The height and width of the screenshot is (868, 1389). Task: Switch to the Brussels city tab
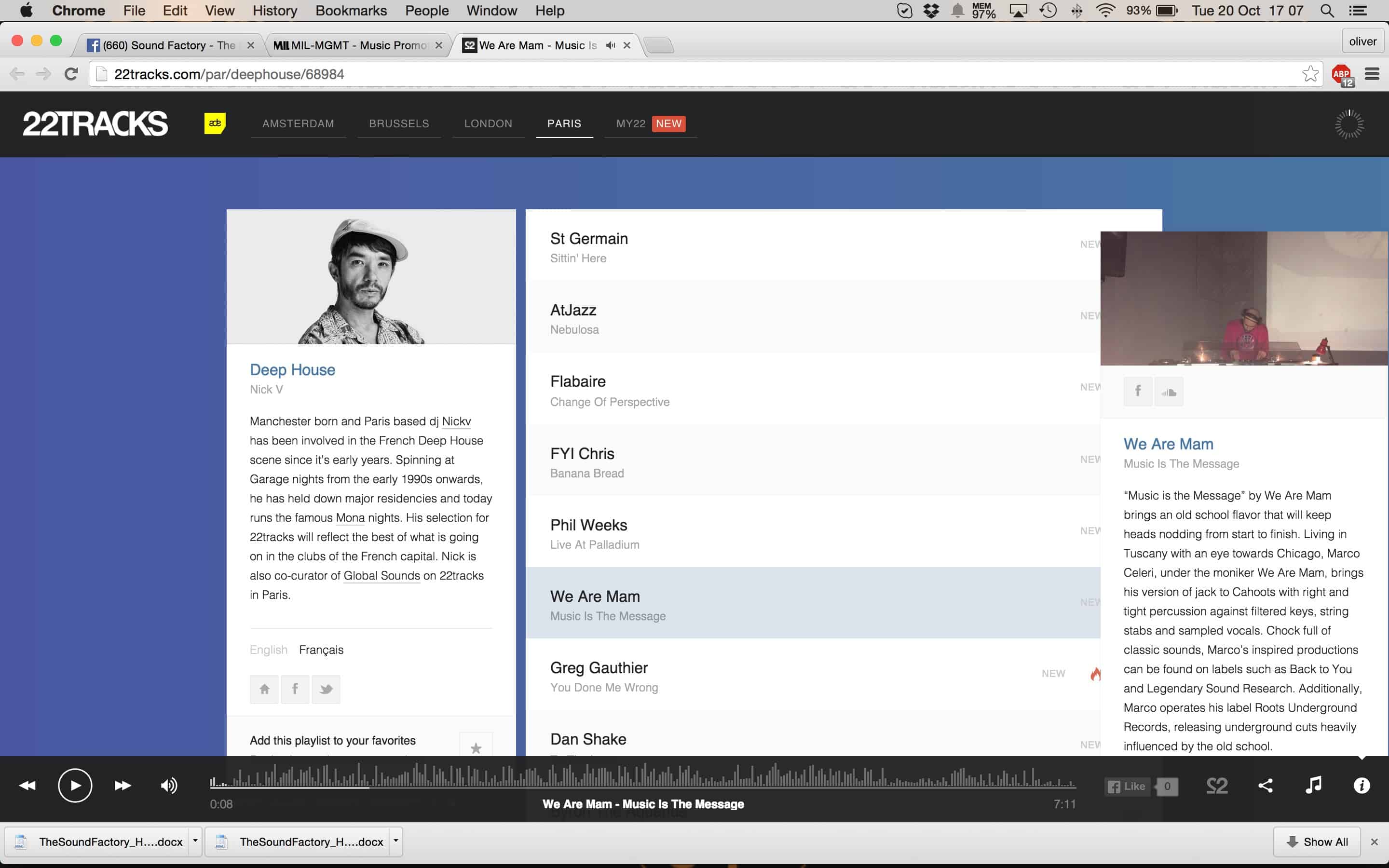[x=399, y=123]
